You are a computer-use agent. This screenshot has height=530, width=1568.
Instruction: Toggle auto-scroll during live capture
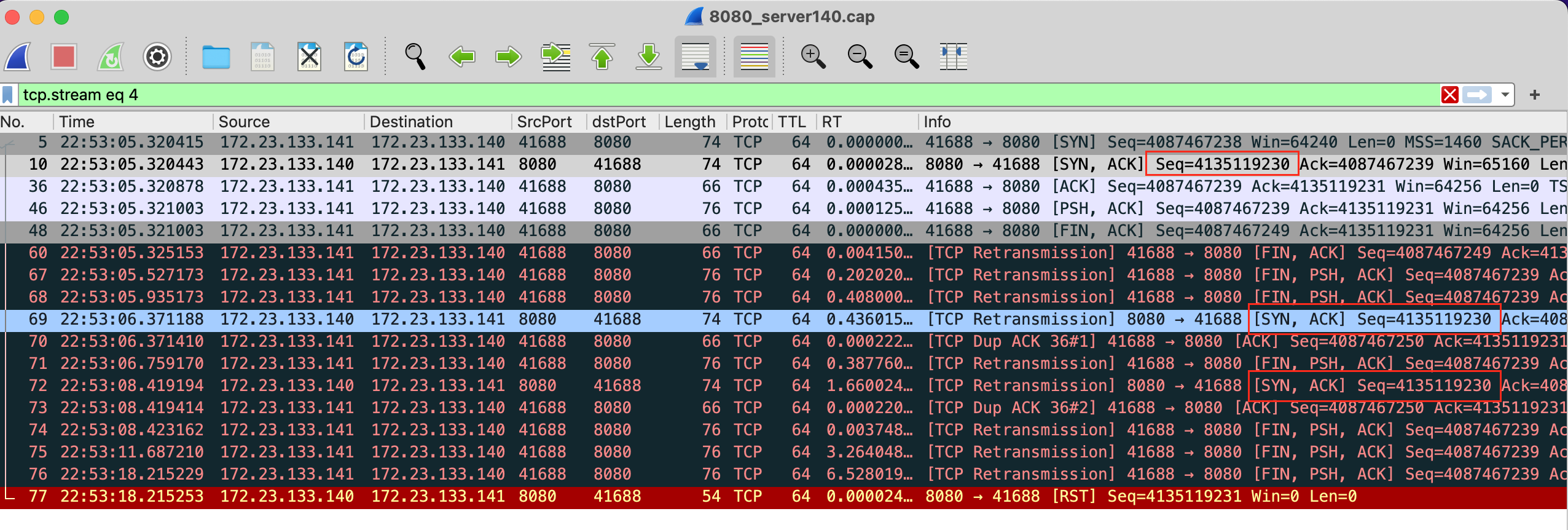(x=696, y=57)
